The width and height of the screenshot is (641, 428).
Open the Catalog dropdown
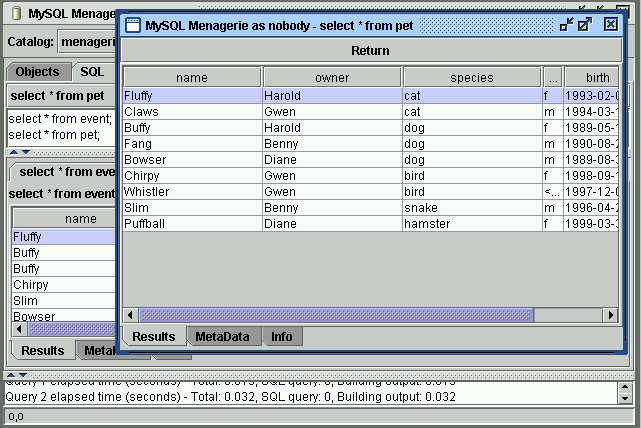pyautogui.click(x=86, y=42)
